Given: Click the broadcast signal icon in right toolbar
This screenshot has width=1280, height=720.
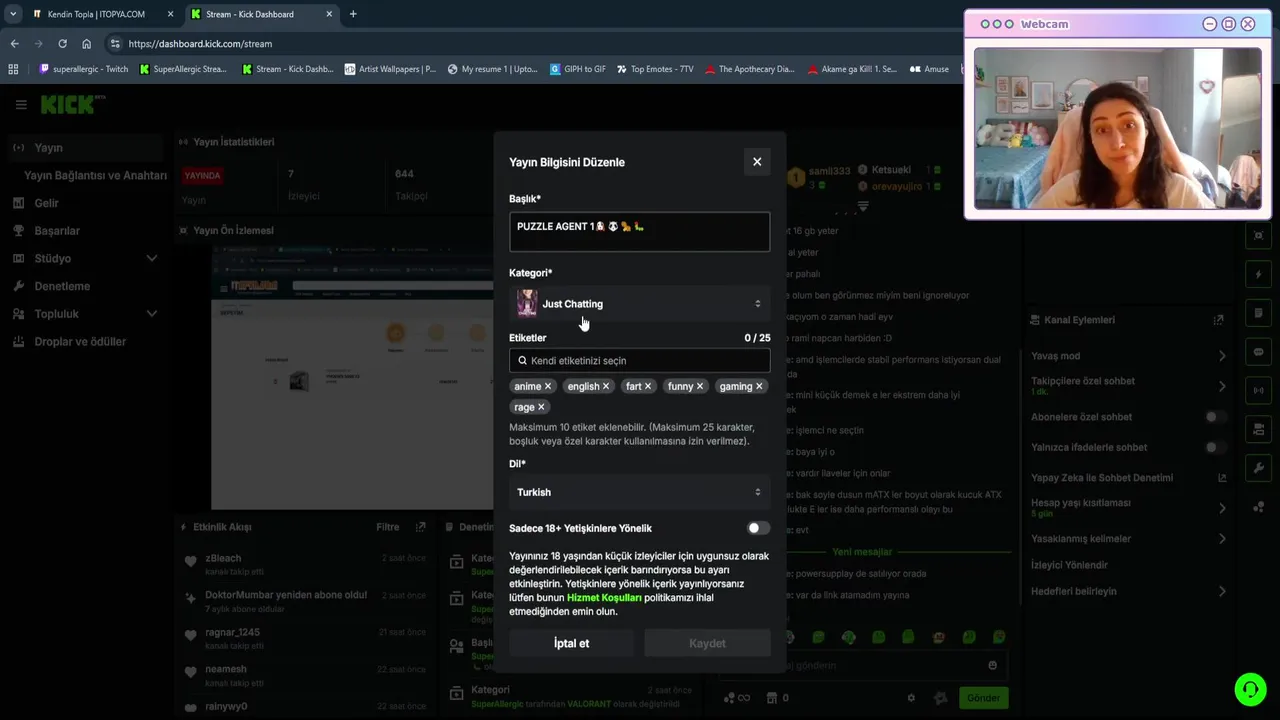Looking at the screenshot, I should pos(1258,390).
